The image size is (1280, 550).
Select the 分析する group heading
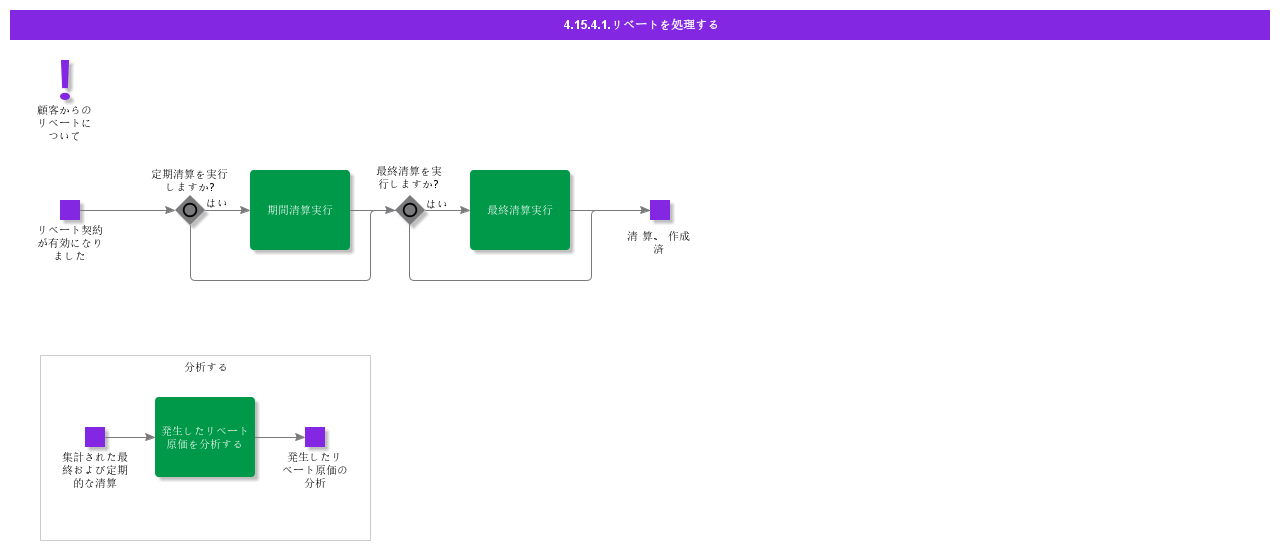pos(206,367)
